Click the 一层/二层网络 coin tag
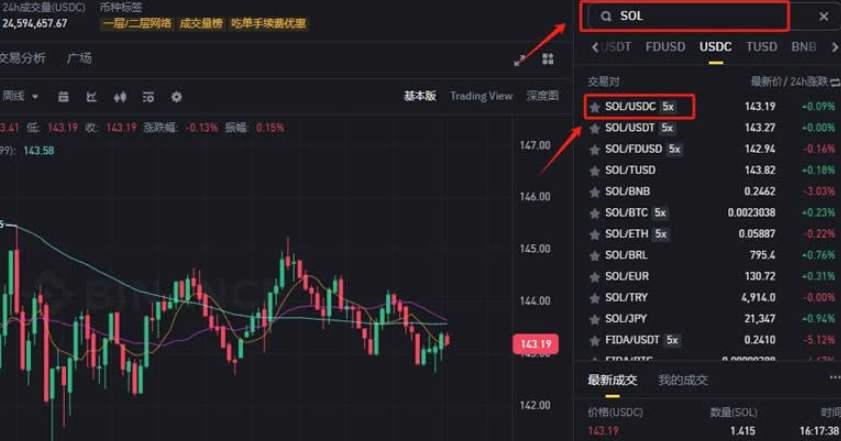This screenshot has width=841, height=441. click(138, 23)
